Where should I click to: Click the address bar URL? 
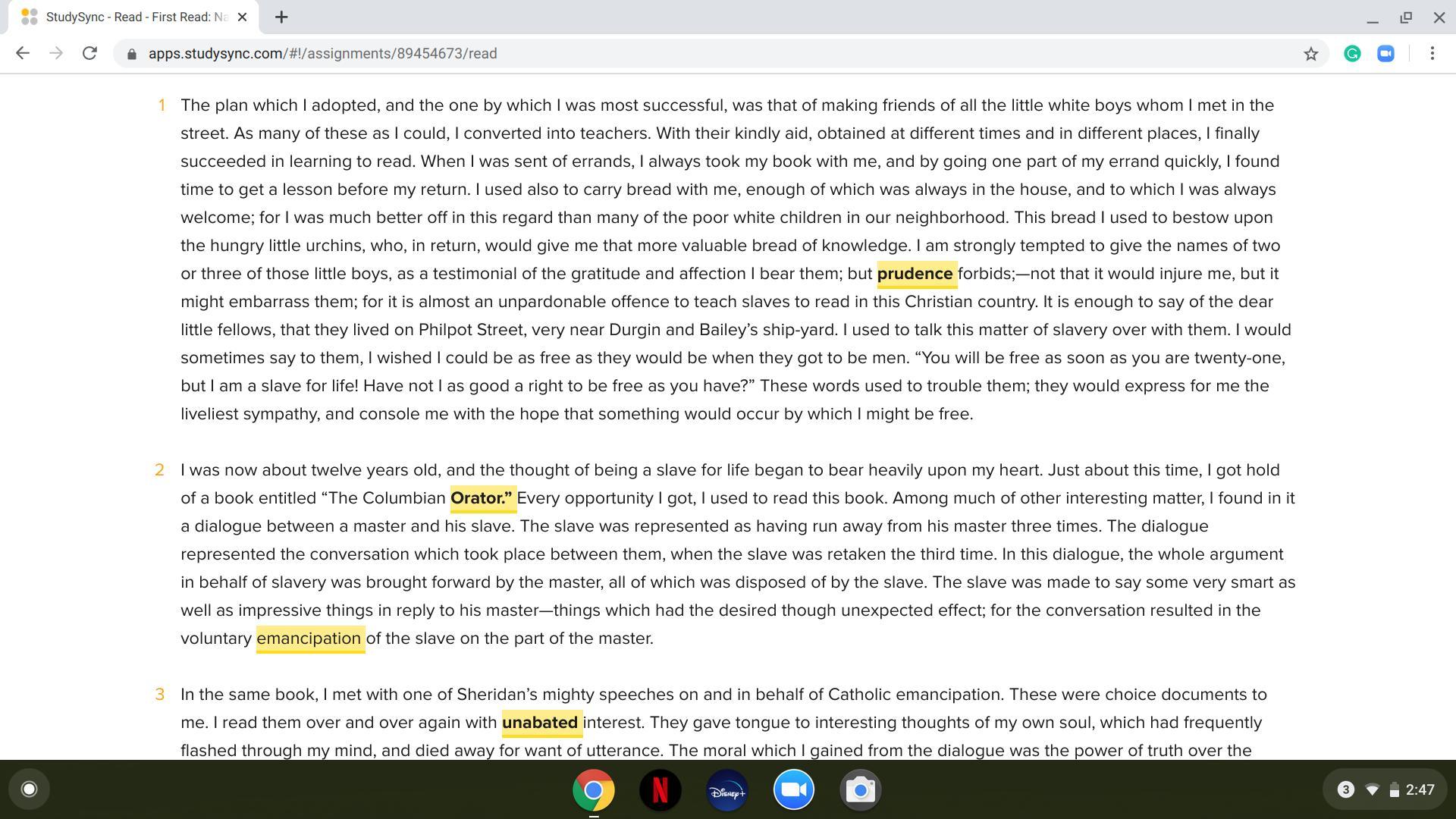322,54
